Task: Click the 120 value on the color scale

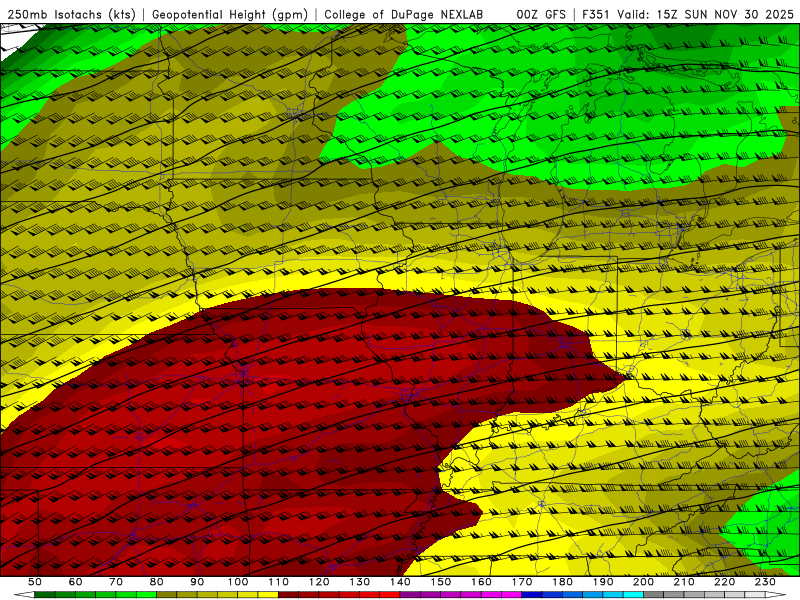Action: [x=319, y=582]
